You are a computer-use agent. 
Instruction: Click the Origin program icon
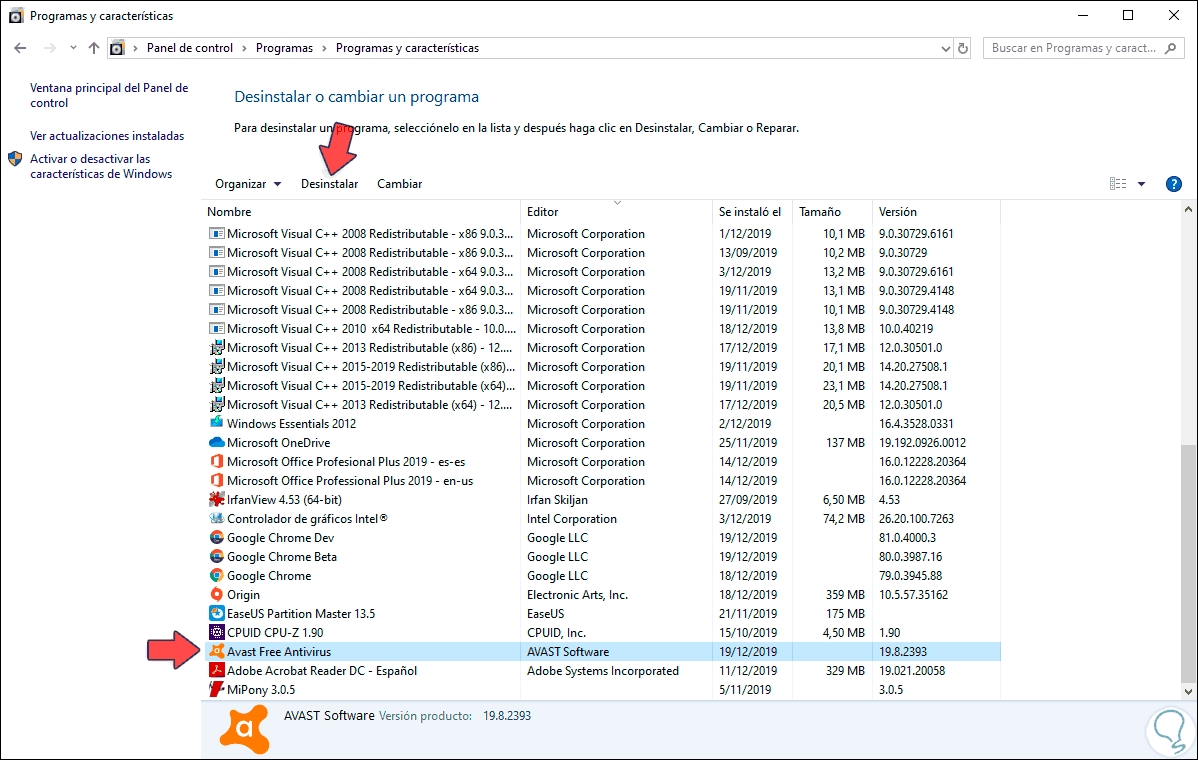coord(217,594)
